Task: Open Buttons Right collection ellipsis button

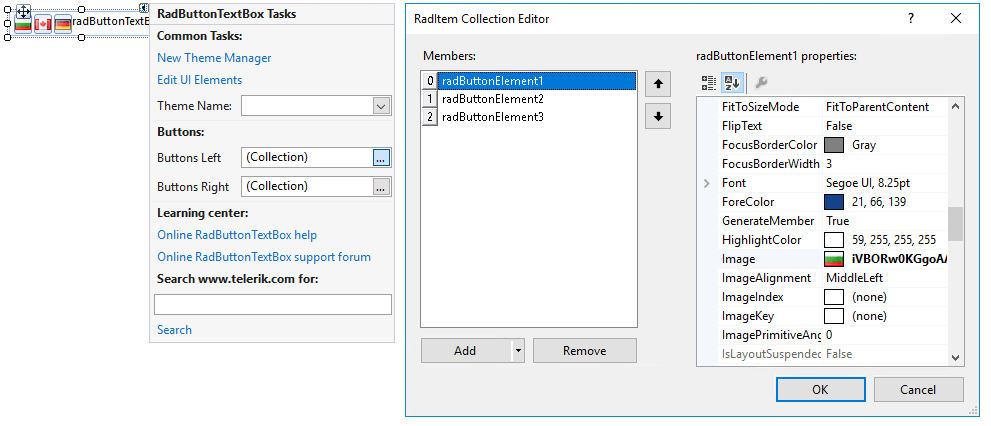Action: (x=381, y=186)
